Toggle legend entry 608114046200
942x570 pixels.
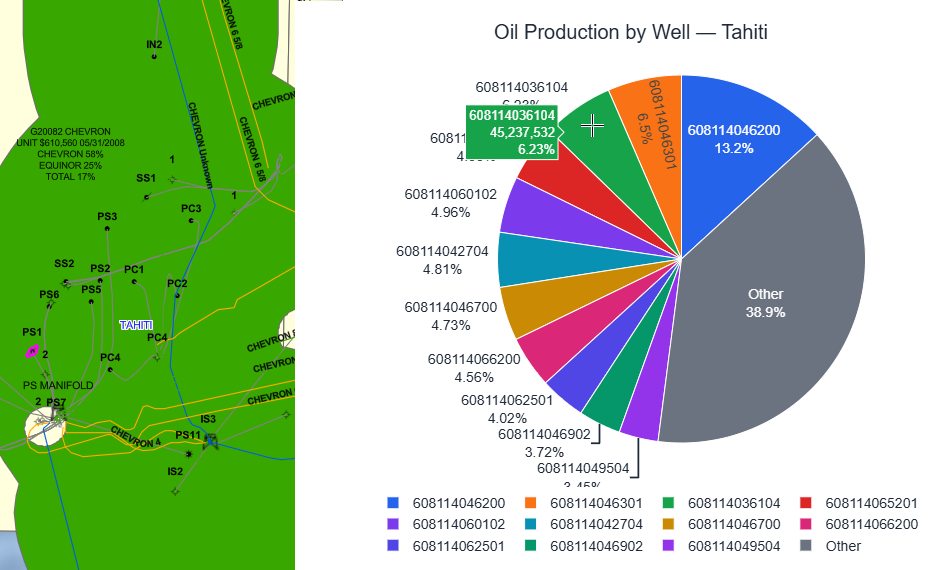pos(446,503)
